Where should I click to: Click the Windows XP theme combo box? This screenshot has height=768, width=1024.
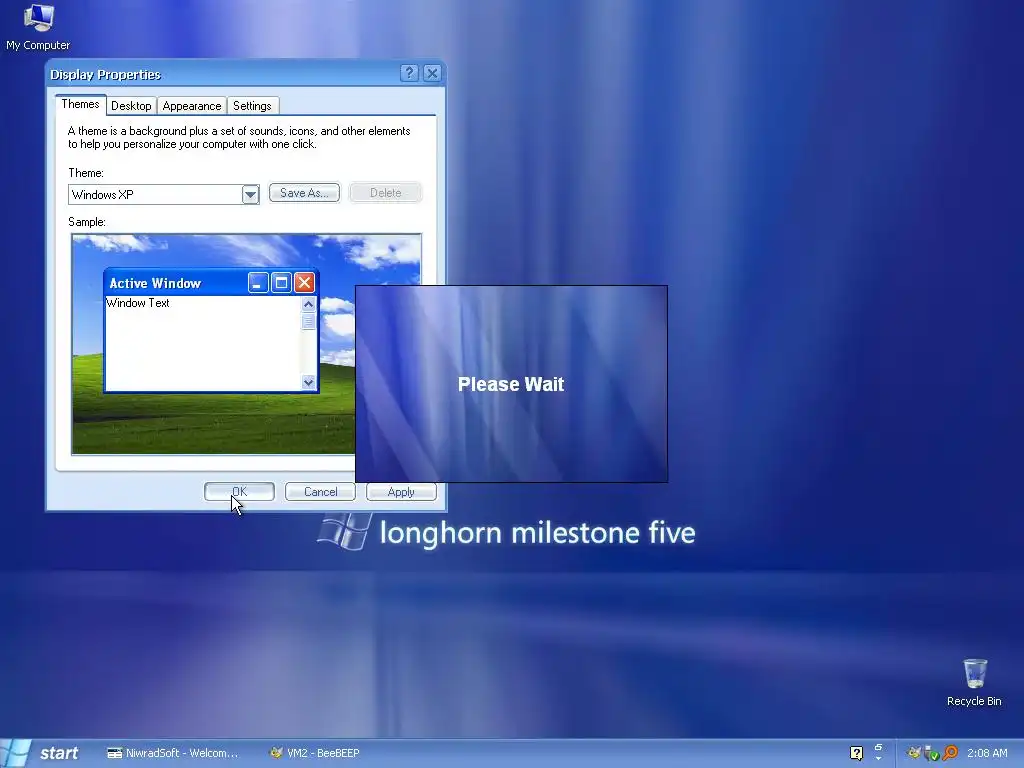(x=163, y=195)
